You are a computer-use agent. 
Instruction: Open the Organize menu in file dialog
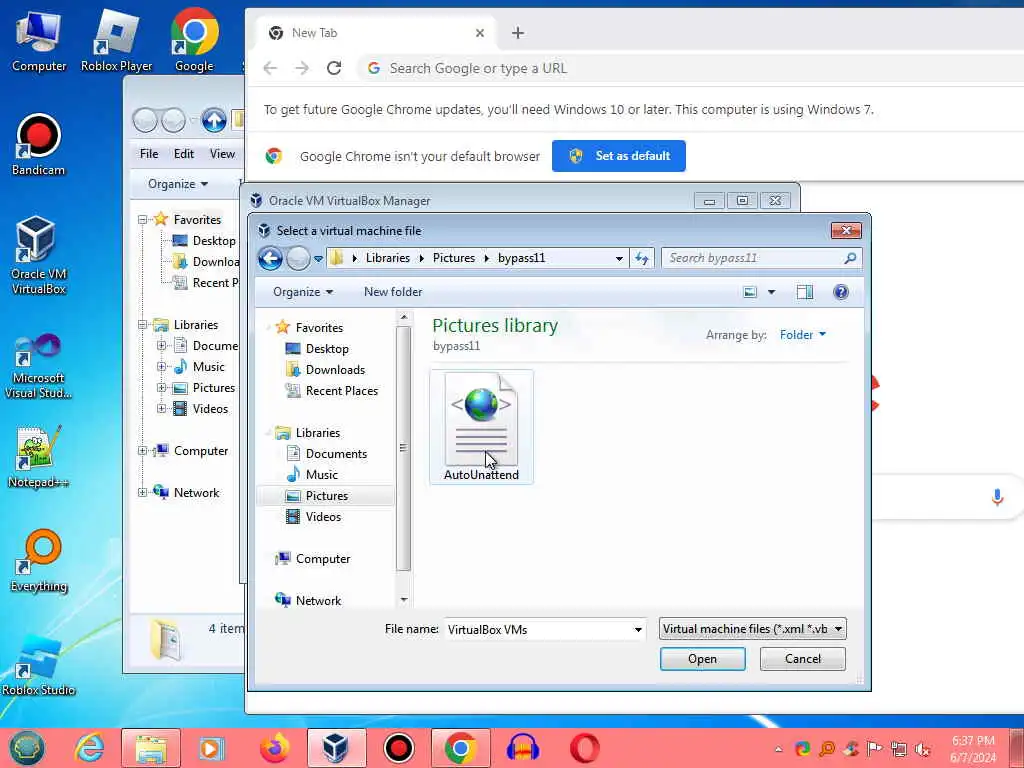(x=303, y=292)
